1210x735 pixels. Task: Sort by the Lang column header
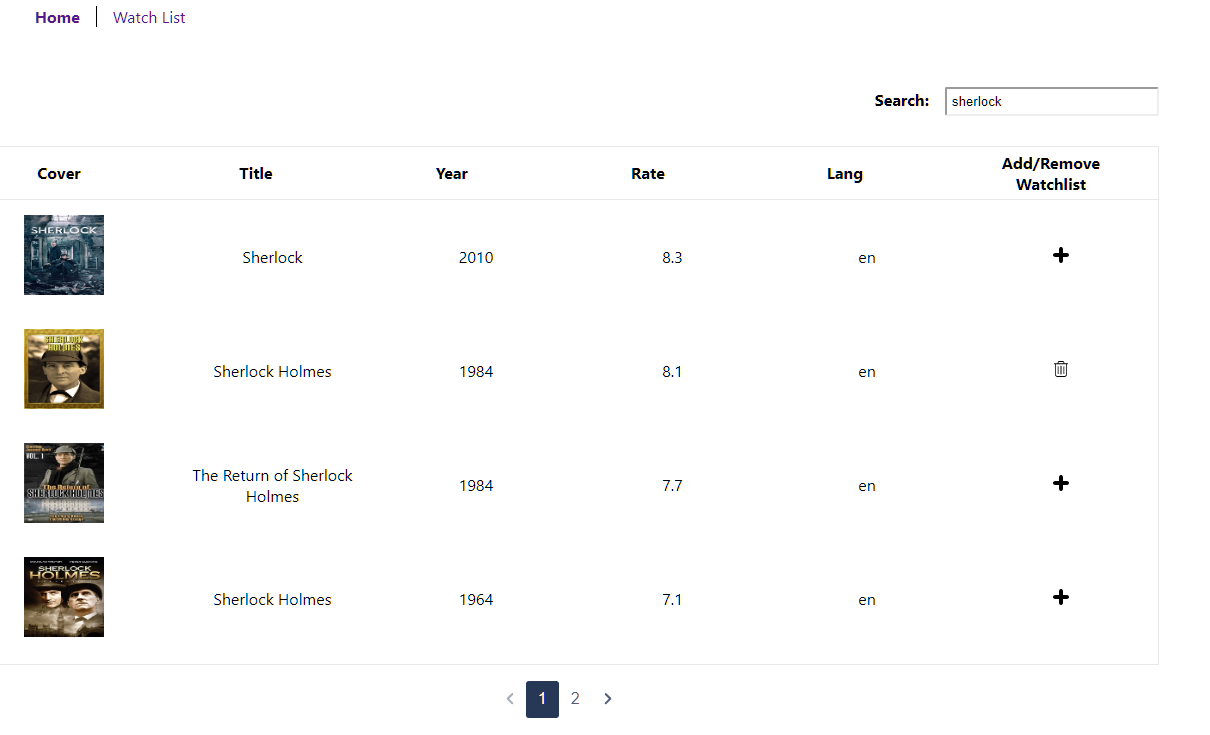845,173
